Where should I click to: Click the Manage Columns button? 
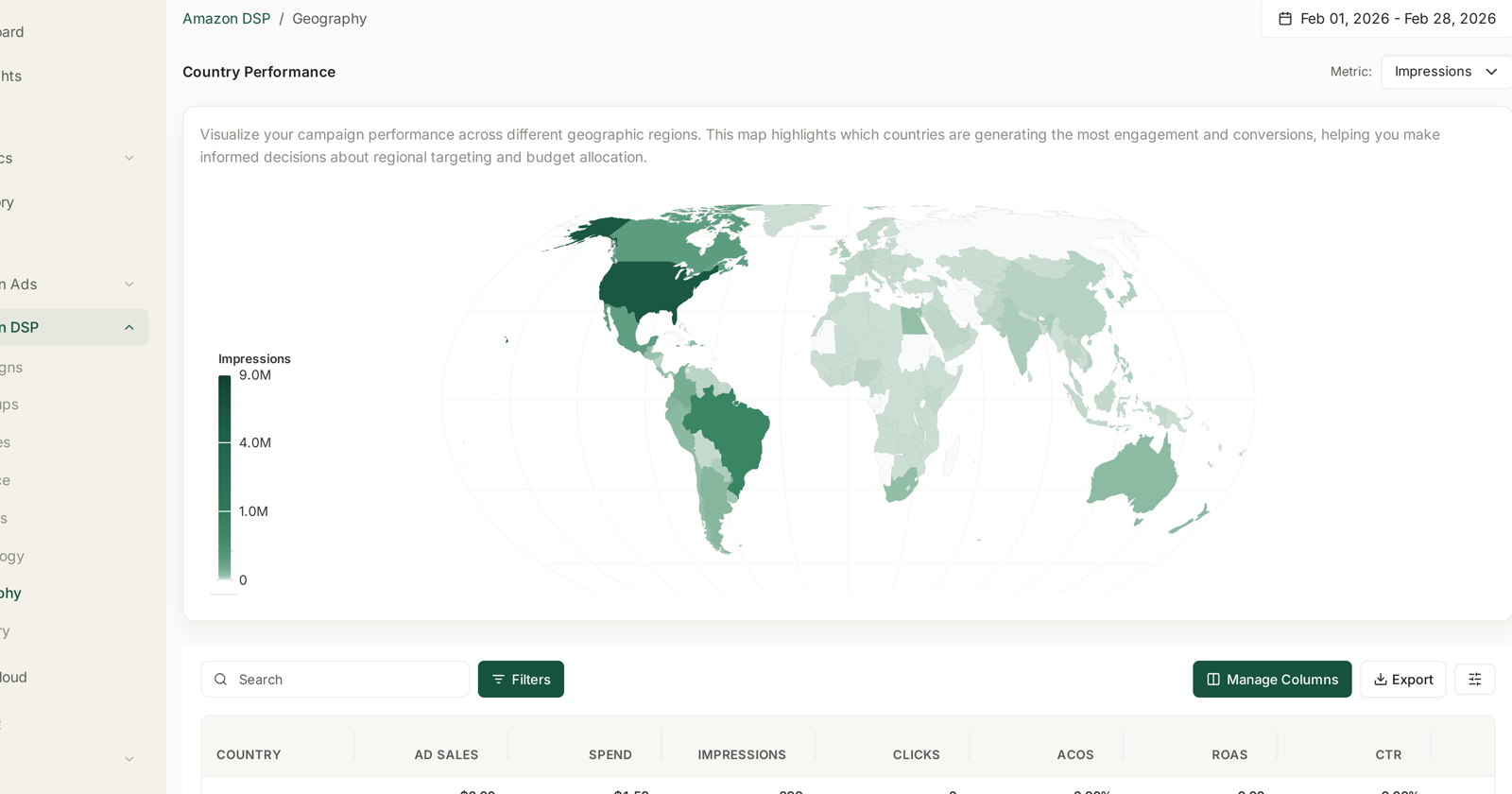pos(1272,680)
